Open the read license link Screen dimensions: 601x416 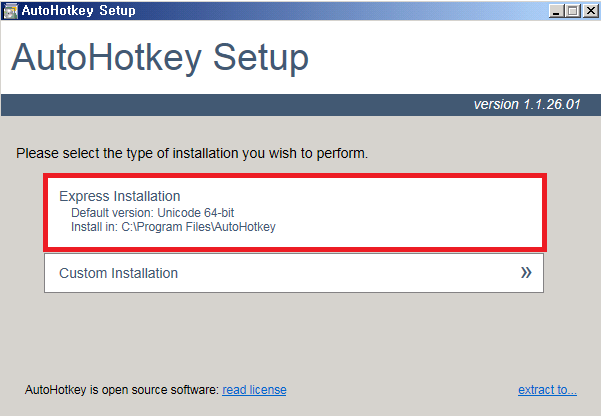[254, 390]
